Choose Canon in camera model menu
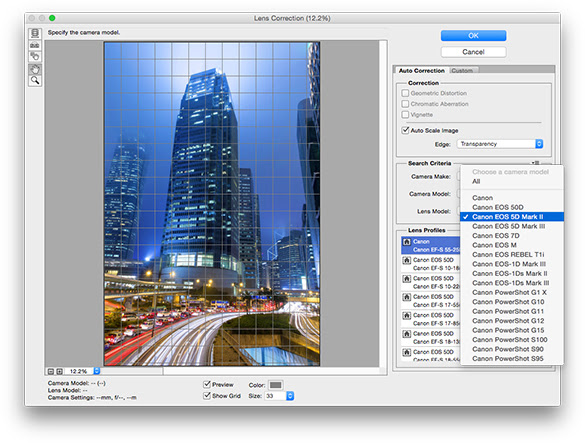The image size is (585, 443). (512, 198)
